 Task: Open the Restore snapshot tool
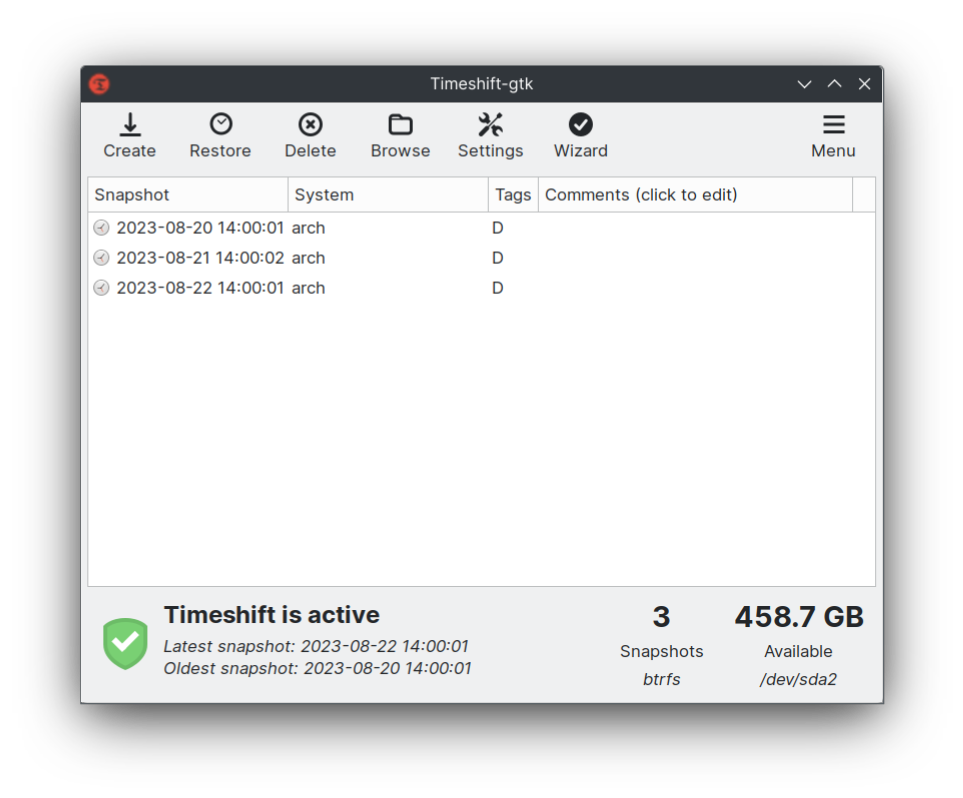[x=219, y=135]
